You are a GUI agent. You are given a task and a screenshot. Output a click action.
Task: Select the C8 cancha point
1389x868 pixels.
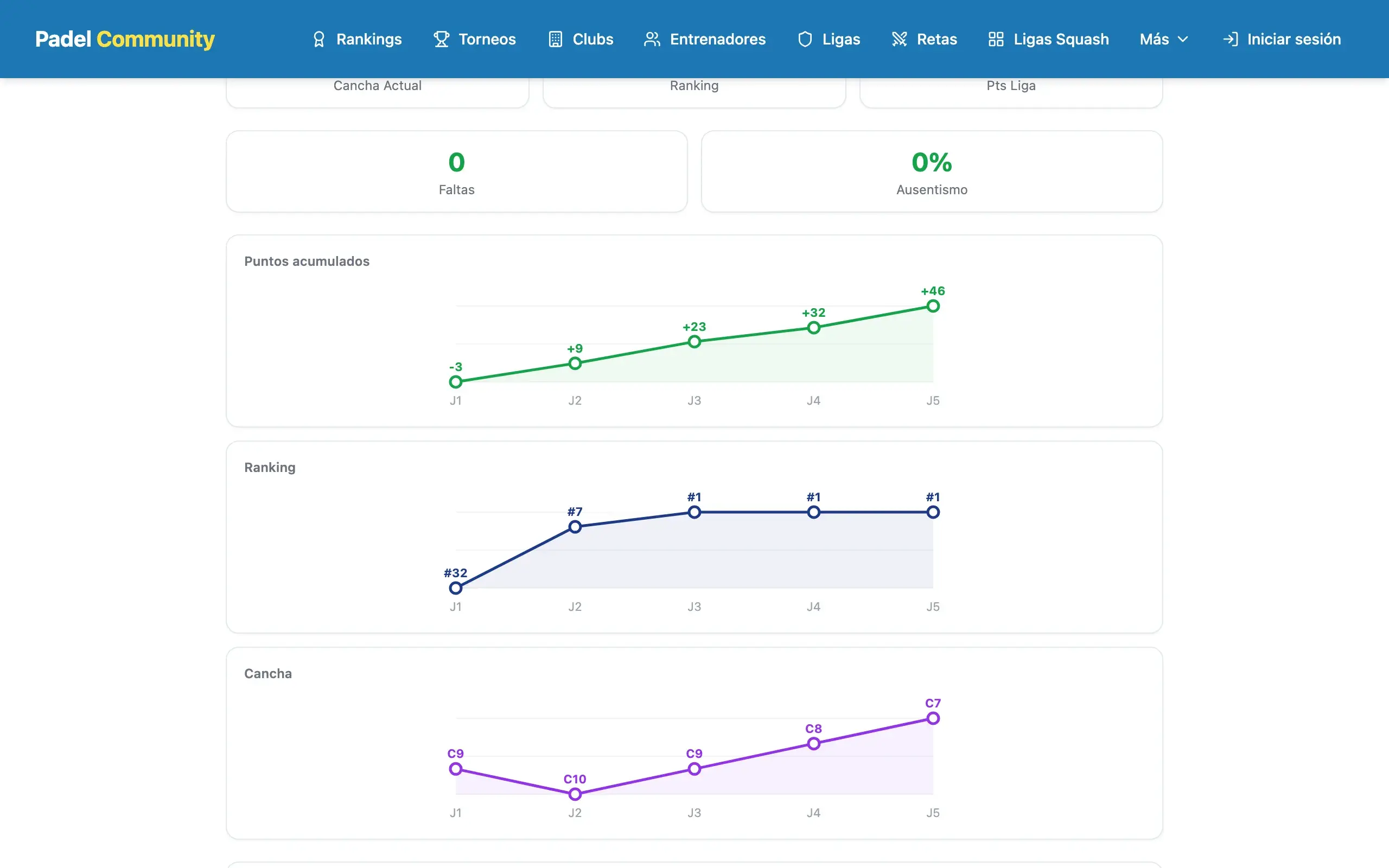(x=813, y=743)
